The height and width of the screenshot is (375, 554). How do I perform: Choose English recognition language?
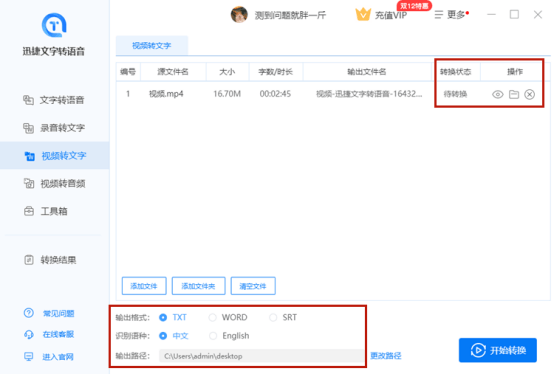coord(229,336)
